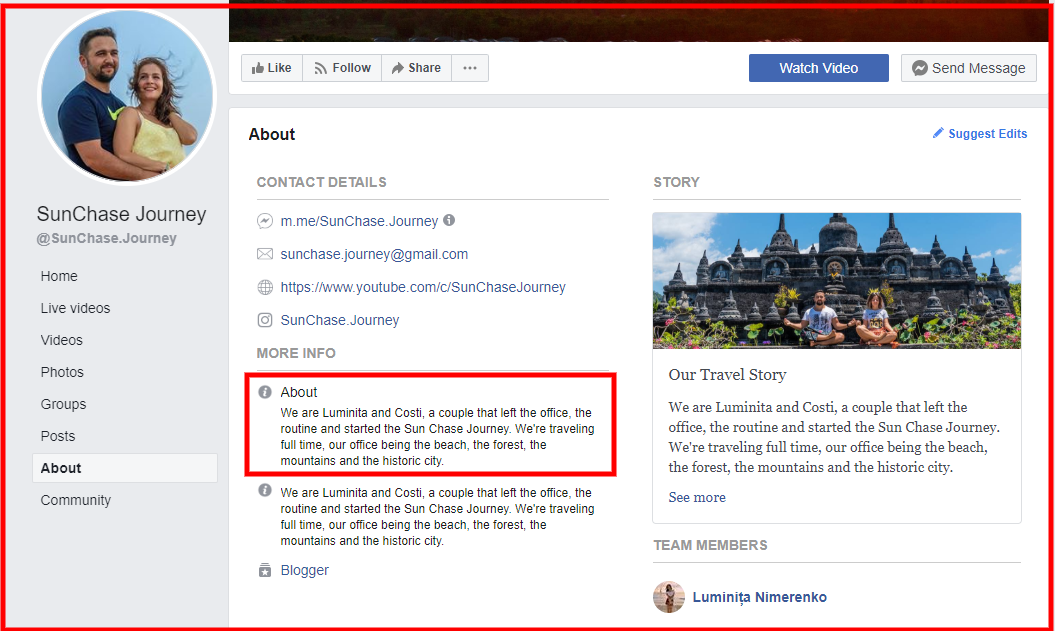Open Posts in the sidebar
1055x631 pixels.
58,436
